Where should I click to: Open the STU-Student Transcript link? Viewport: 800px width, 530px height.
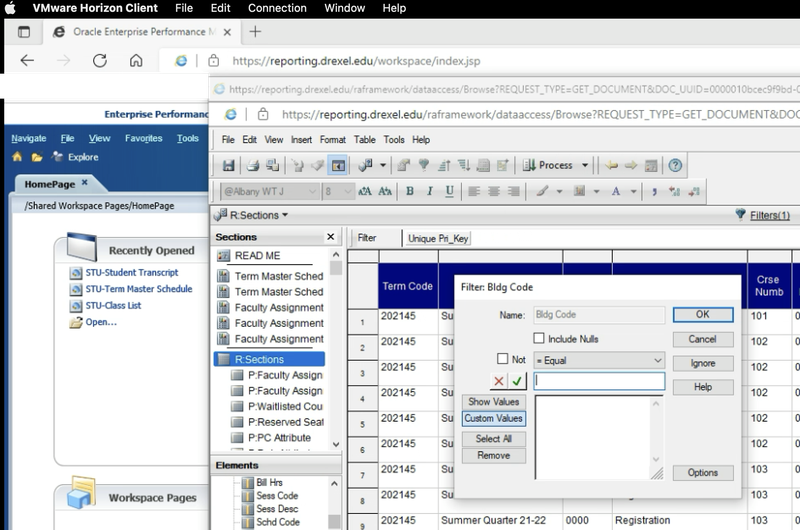(132, 272)
